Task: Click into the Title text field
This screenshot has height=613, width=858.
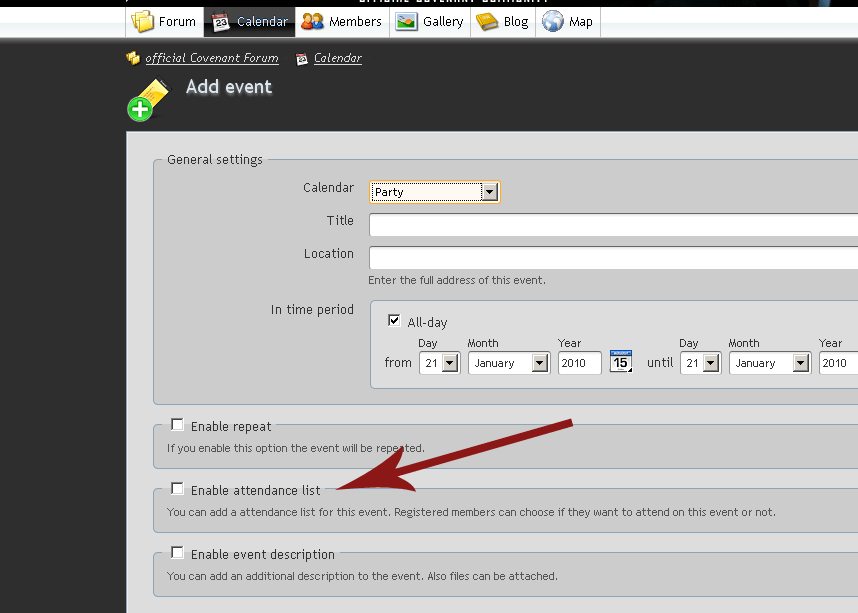Action: coord(613,225)
